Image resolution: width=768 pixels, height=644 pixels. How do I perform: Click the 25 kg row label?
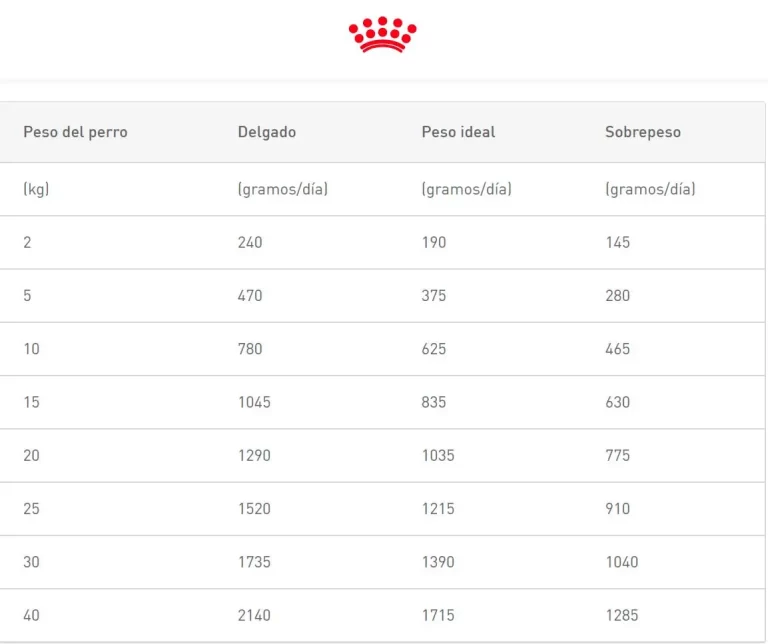click(31, 508)
